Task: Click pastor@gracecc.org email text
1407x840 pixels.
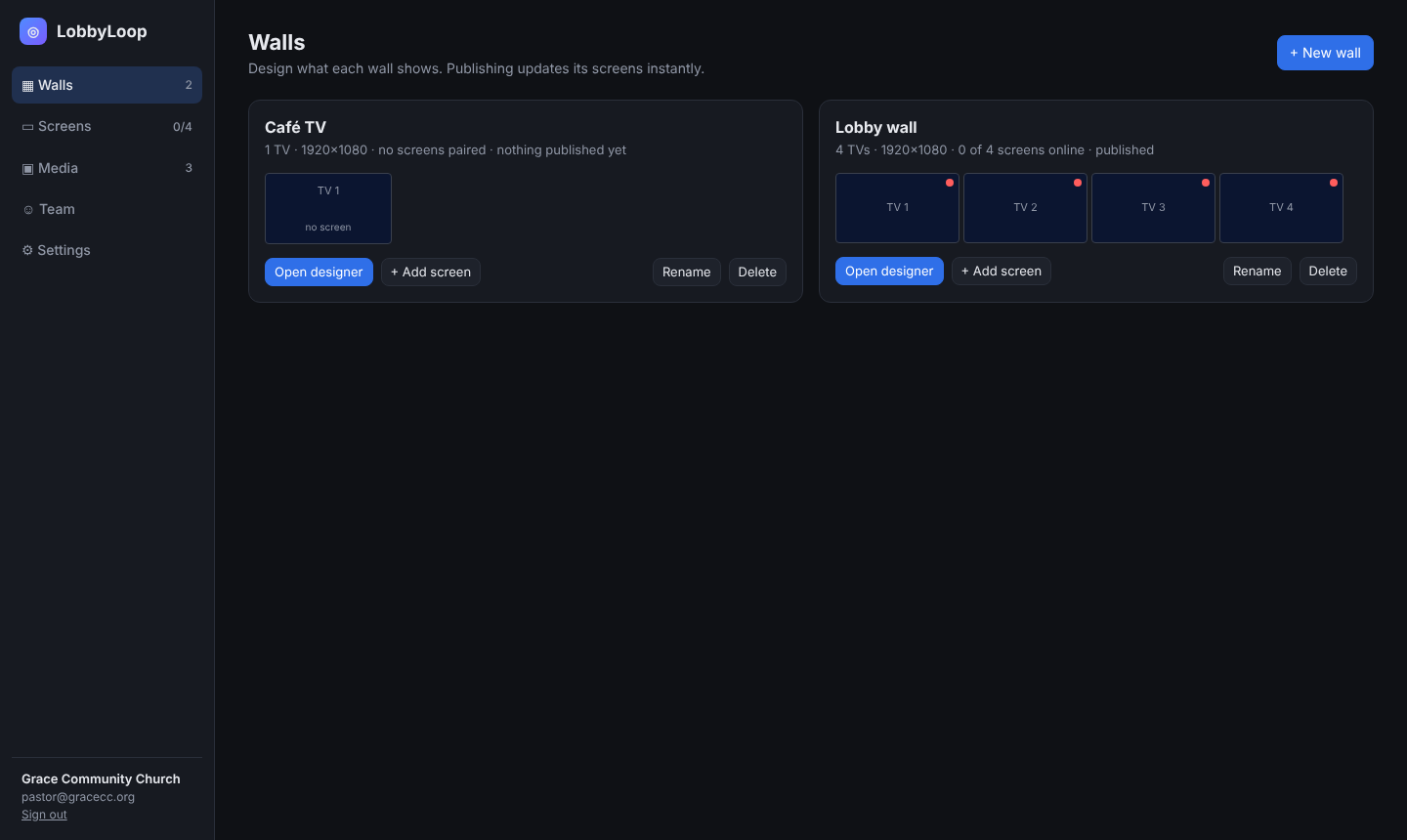Action: (78, 797)
